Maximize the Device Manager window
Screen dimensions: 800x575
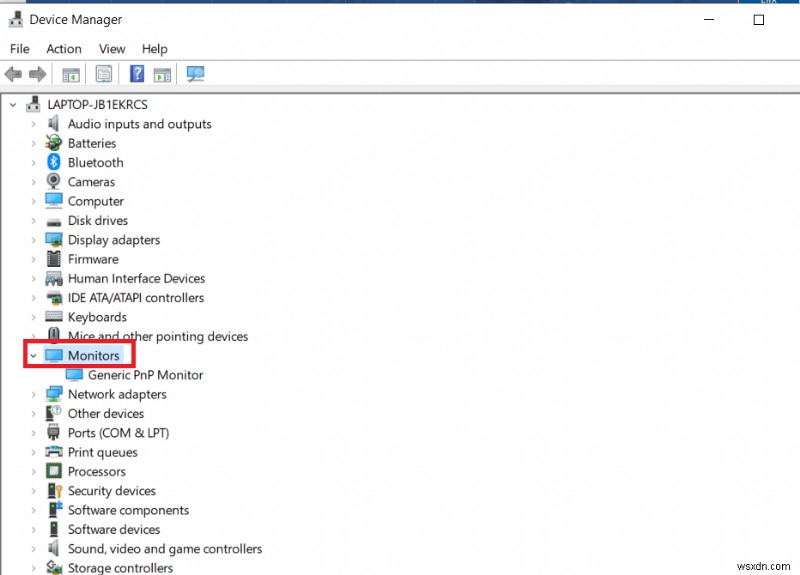tap(759, 19)
